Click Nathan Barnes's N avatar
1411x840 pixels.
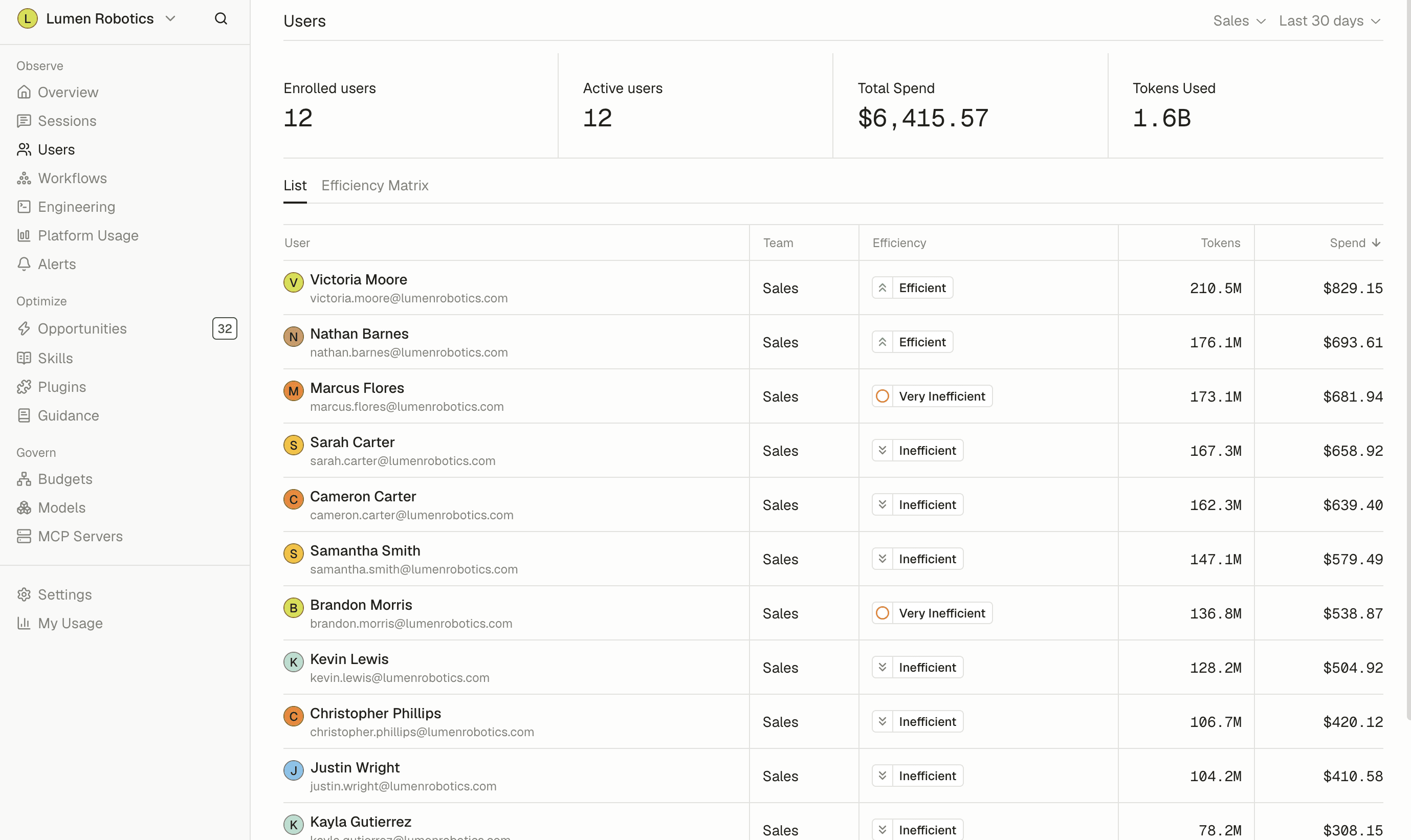[x=293, y=337]
